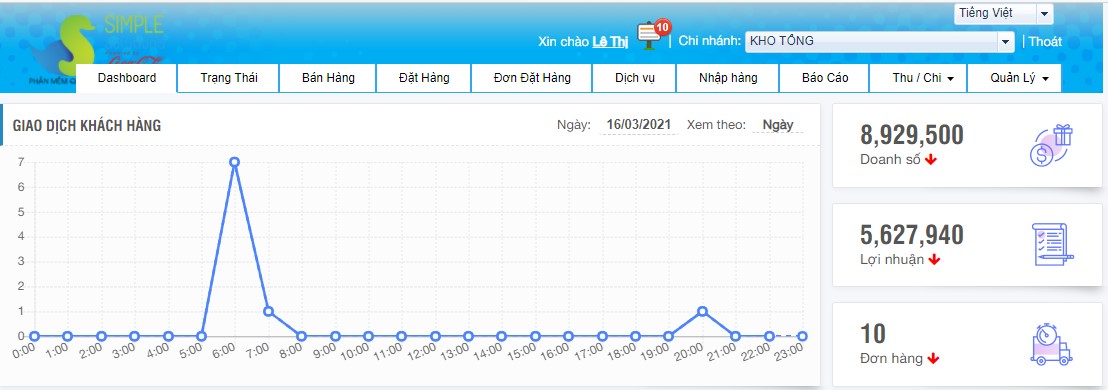Click the chart data point at 0:00
This screenshot has width=1108, height=390.
click(x=34, y=336)
